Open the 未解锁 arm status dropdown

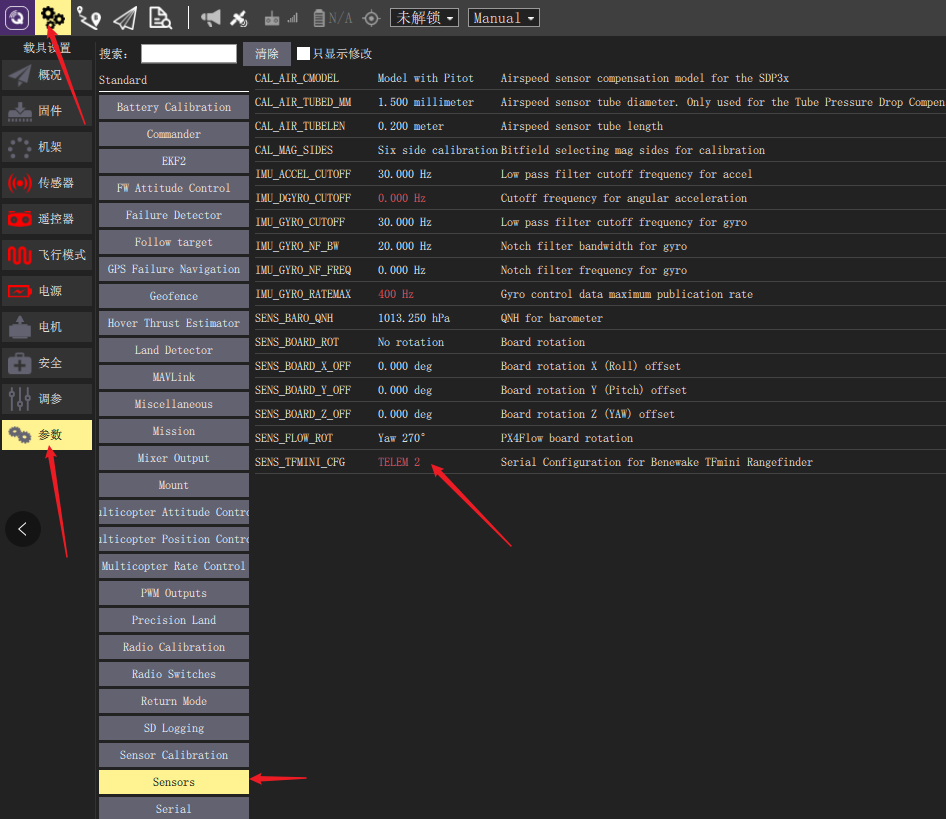[424, 18]
